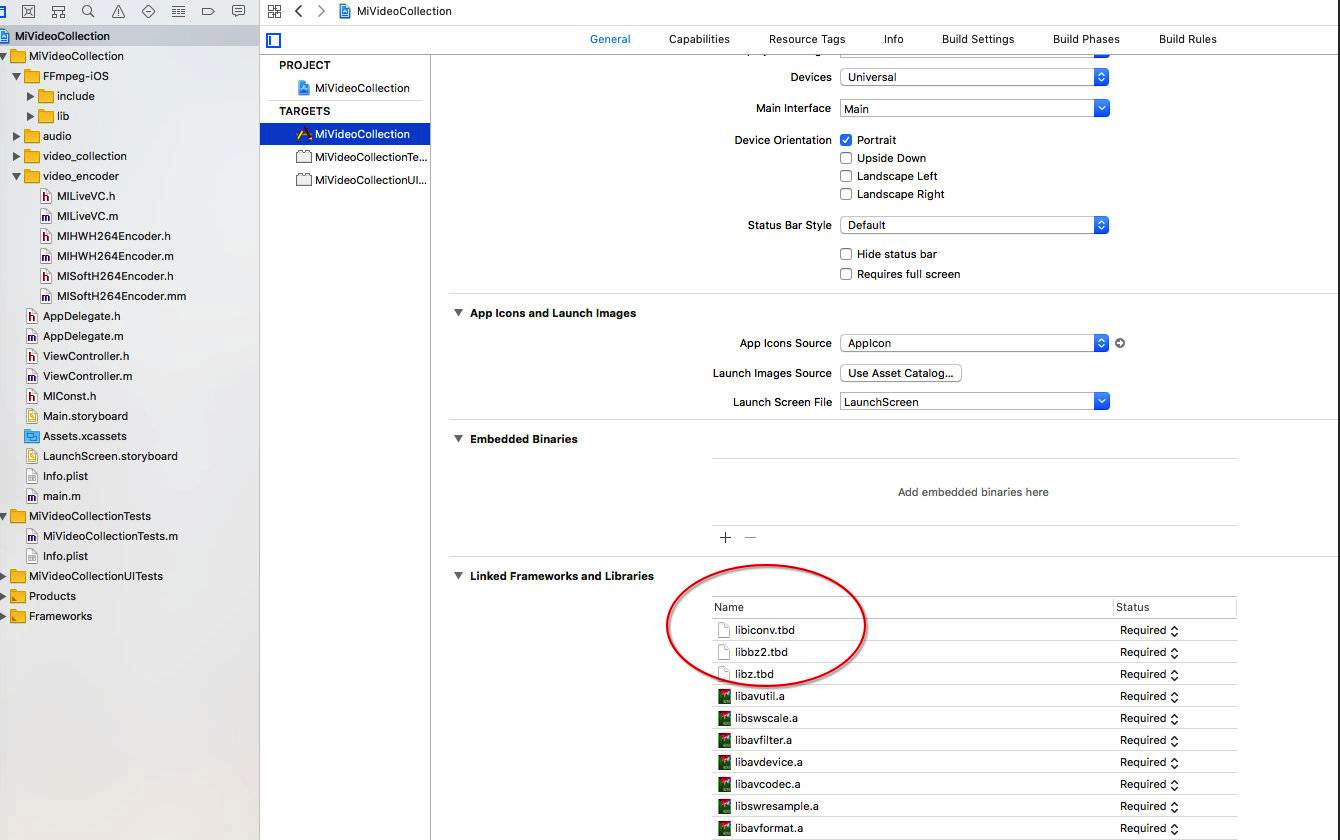Open the Report navigator speech-bubble icon
1340x840 pixels.
[x=238, y=11]
